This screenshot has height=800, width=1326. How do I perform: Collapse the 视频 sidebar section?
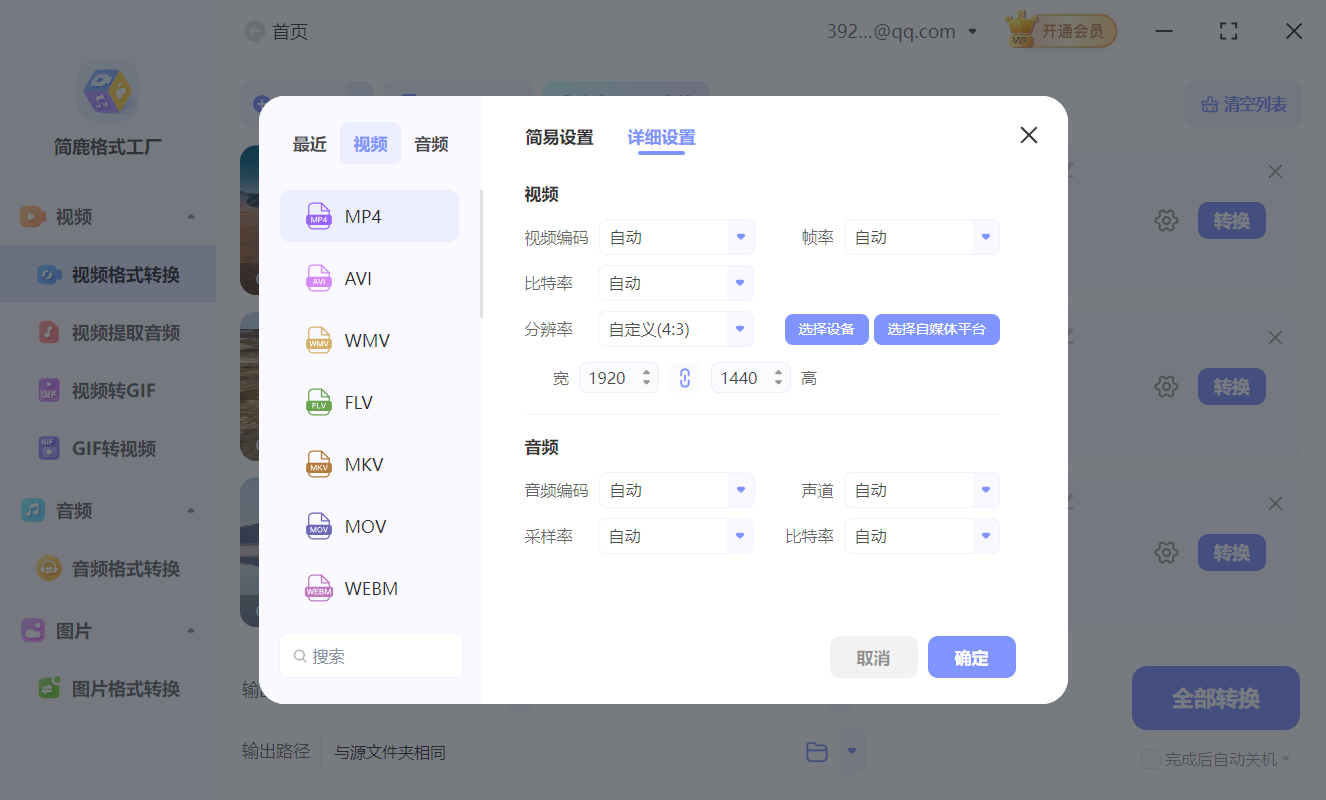click(x=191, y=215)
